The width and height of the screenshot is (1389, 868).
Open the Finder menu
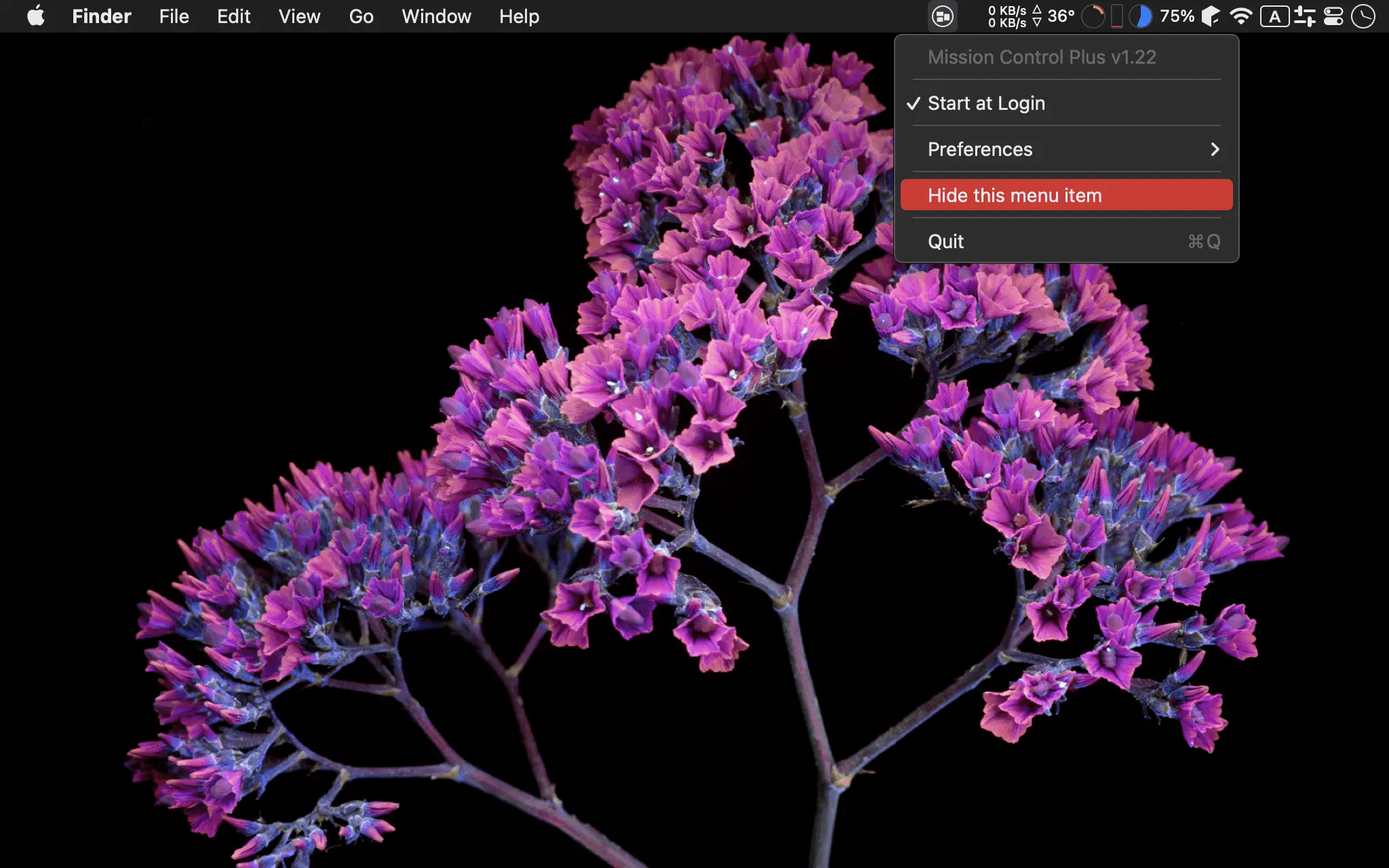[x=102, y=16]
